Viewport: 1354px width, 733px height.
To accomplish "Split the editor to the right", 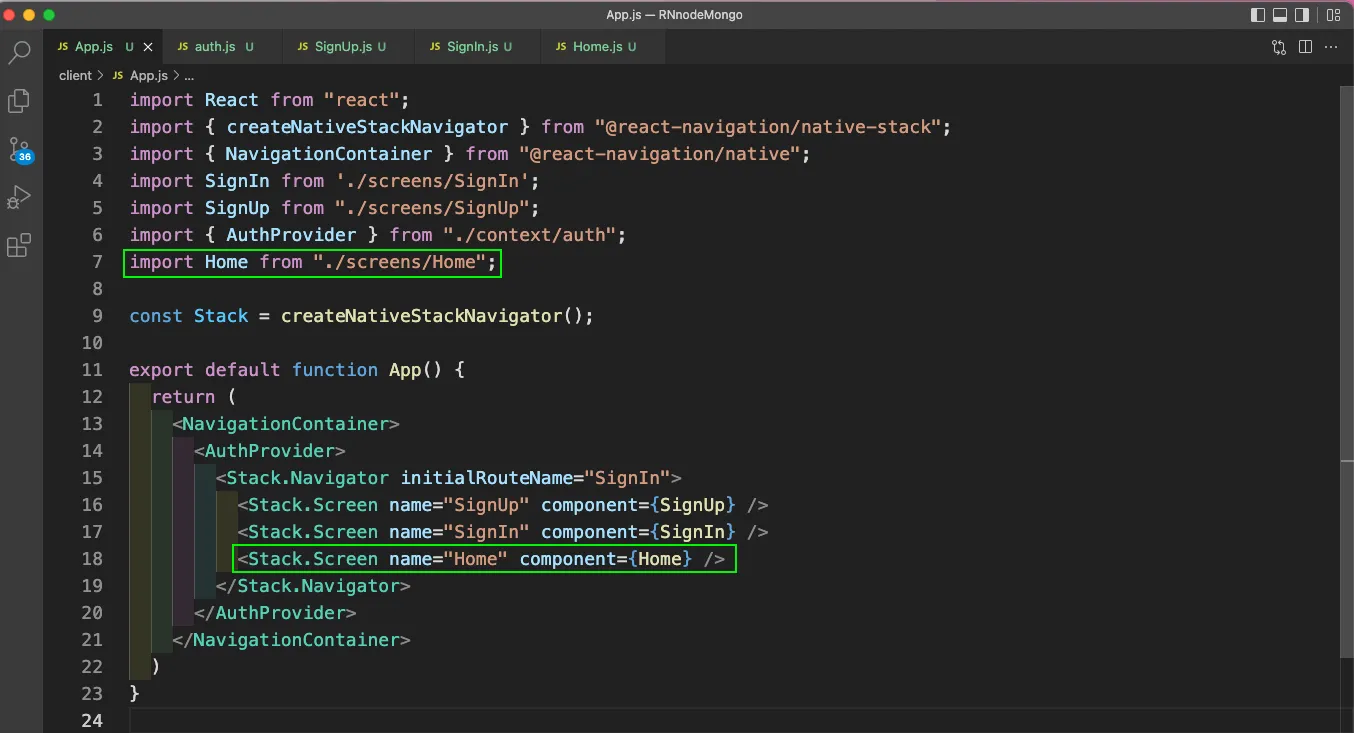I will pyautogui.click(x=1305, y=47).
